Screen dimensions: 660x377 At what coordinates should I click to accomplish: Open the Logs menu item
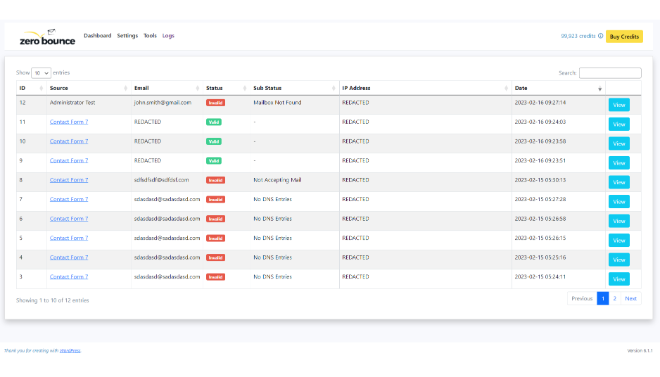click(168, 36)
